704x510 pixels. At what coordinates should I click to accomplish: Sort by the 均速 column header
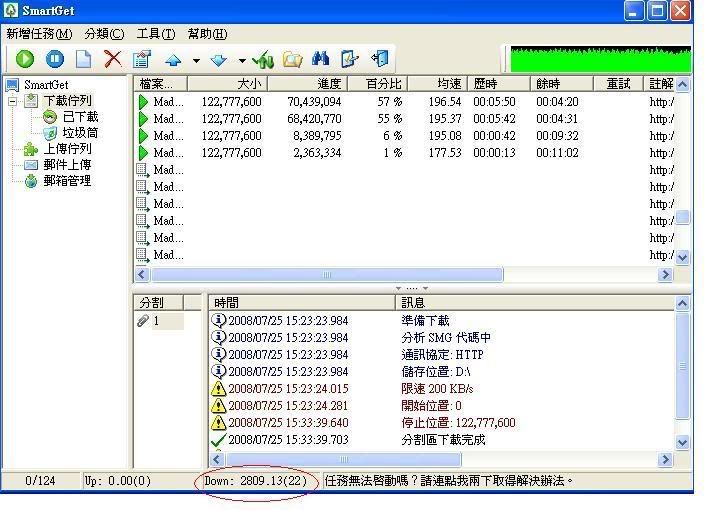pos(438,84)
